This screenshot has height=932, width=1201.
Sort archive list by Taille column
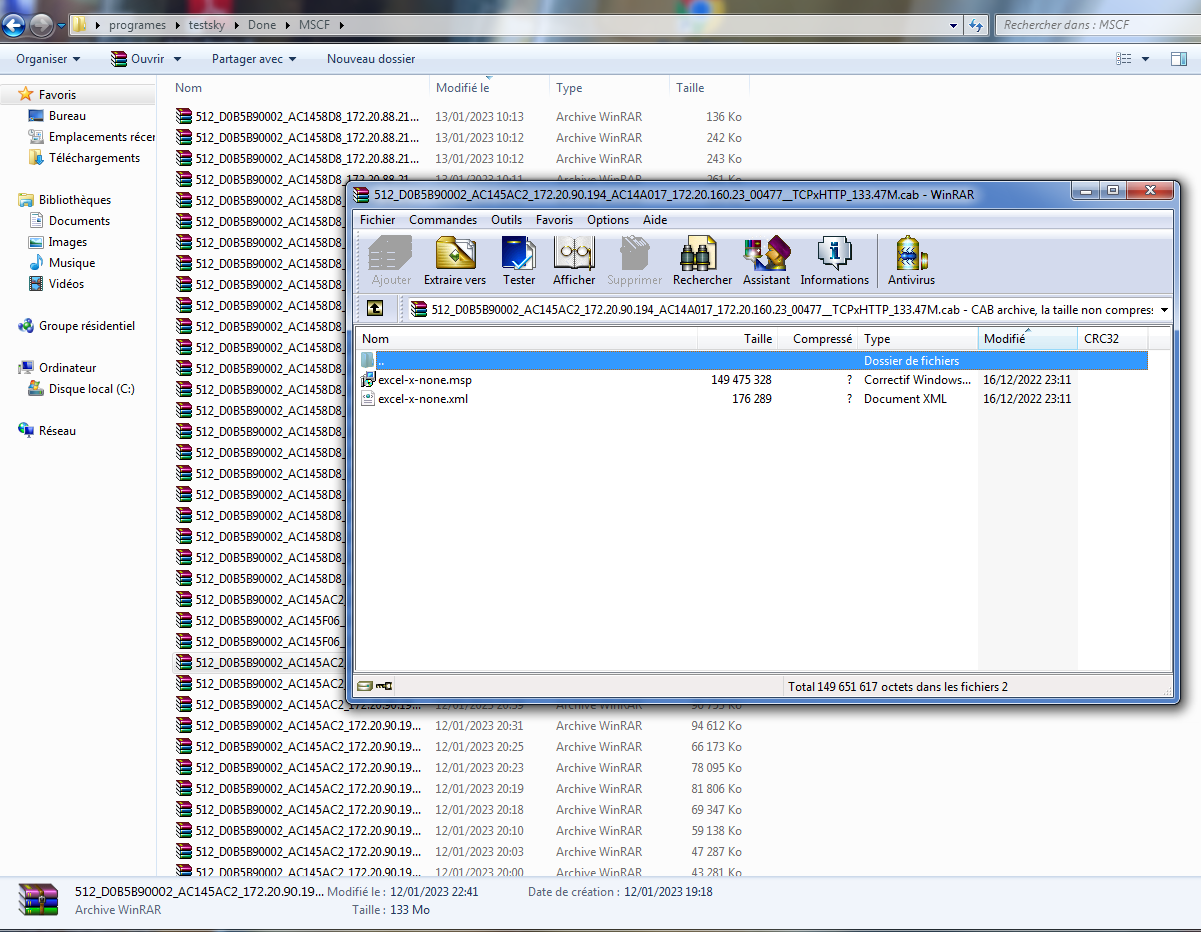pyautogui.click(x=738, y=339)
